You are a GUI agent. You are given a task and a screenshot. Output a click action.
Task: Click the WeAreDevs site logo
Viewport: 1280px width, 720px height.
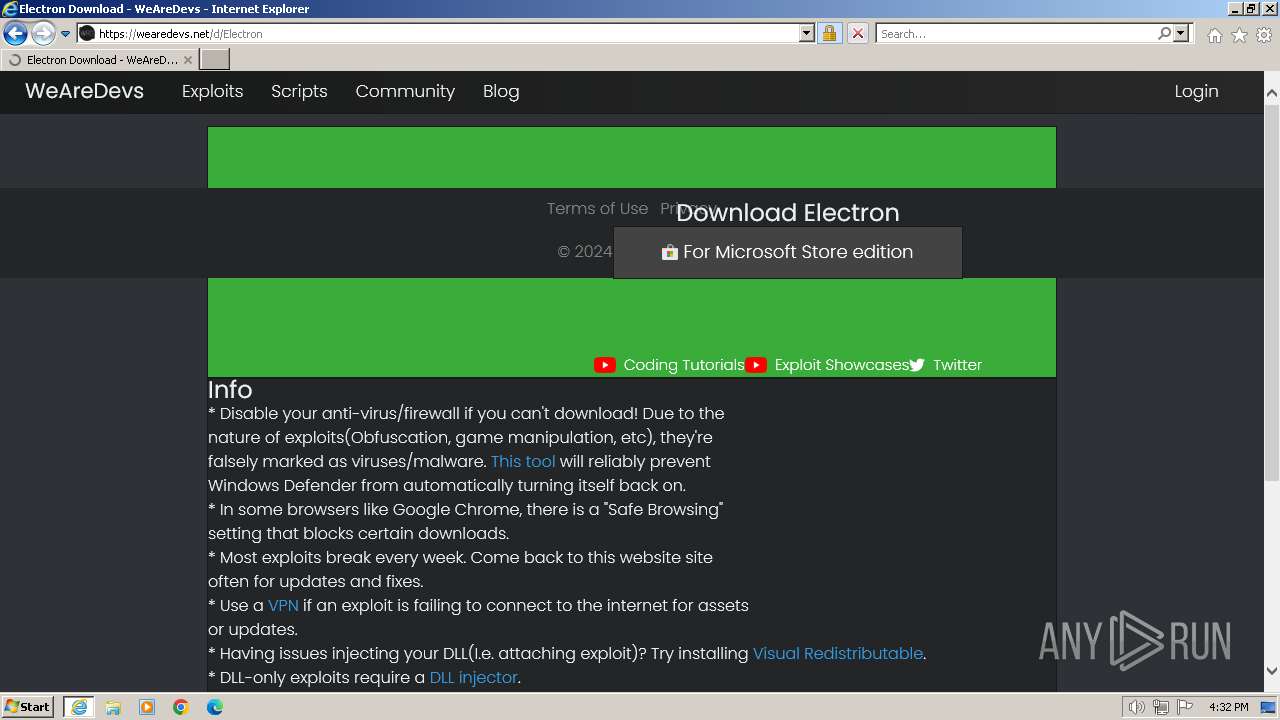pyautogui.click(x=84, y=91)
